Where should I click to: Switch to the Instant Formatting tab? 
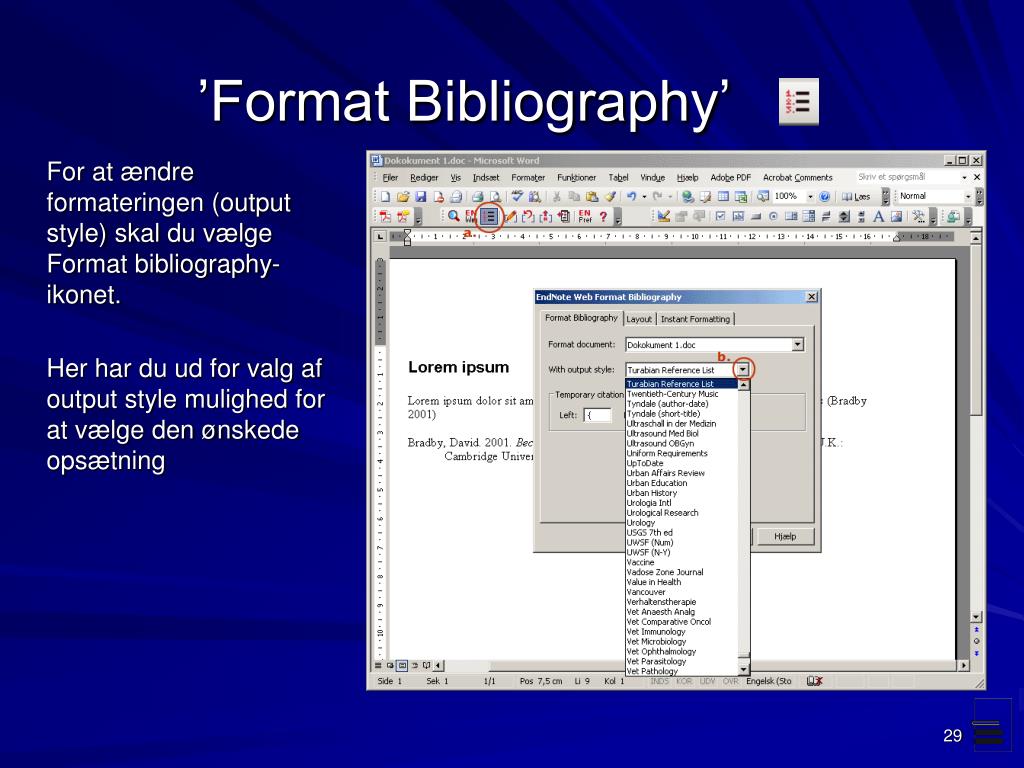click(695, 319)
